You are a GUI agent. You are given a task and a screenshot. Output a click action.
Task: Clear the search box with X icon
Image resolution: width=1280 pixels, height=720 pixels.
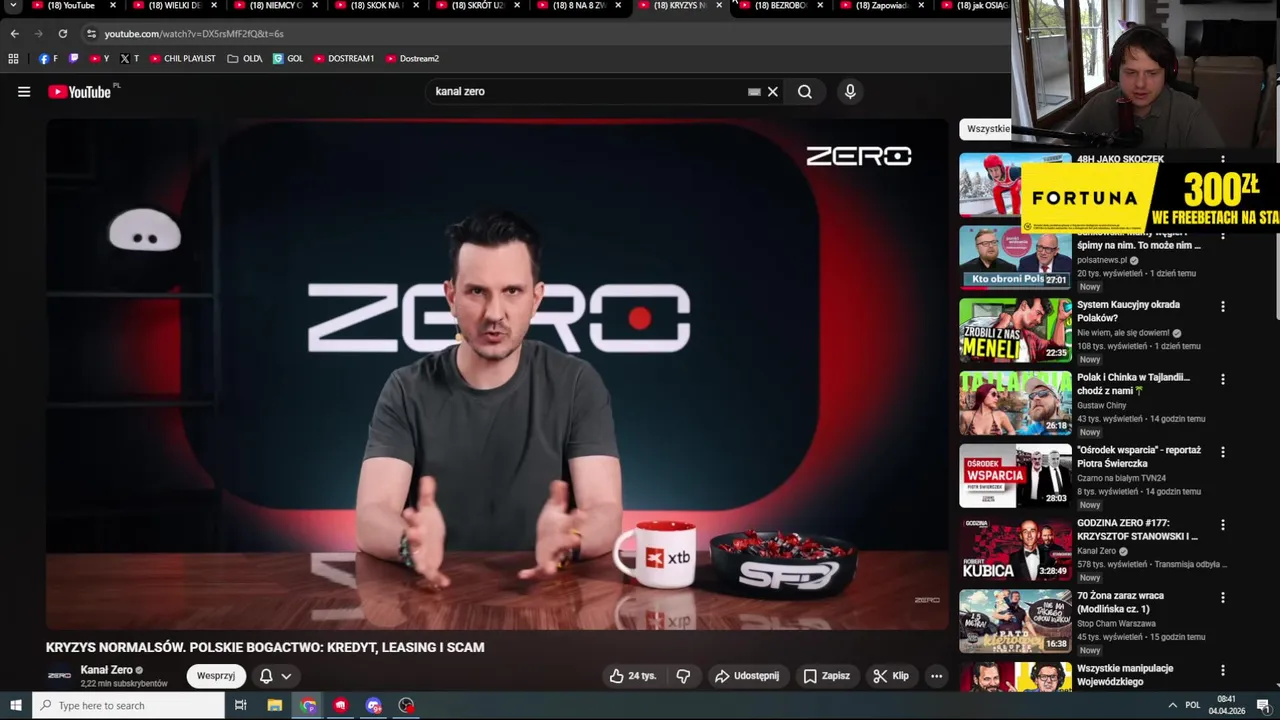click(772, 92)
